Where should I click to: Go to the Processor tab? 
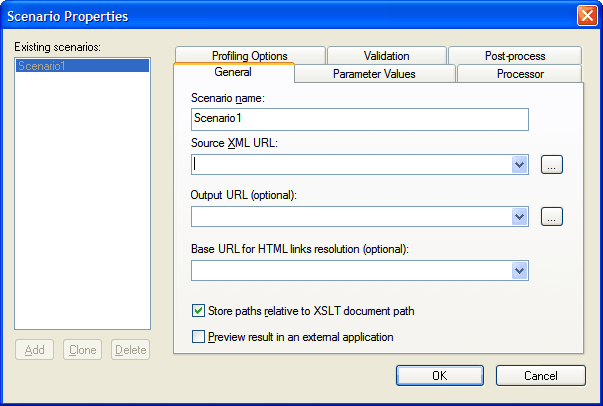pyautogui.click(x=519, y=74)
